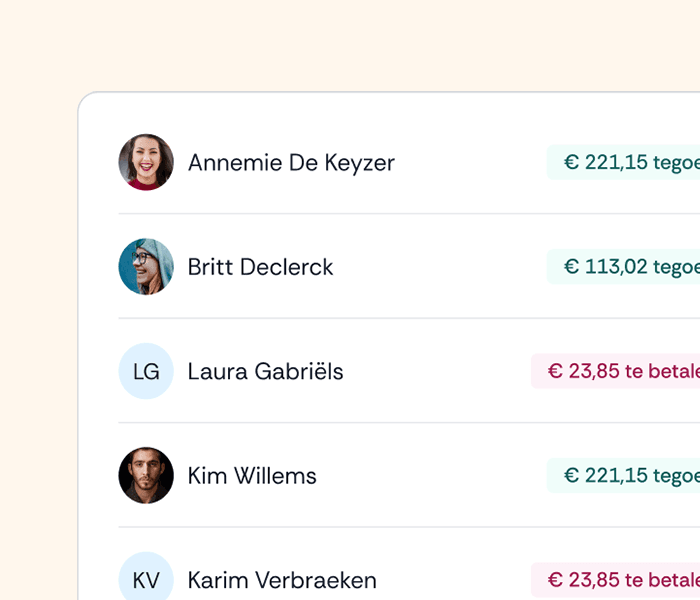Click Kim Willems' profile photo

pyautogui.click(x=146, y=475)
